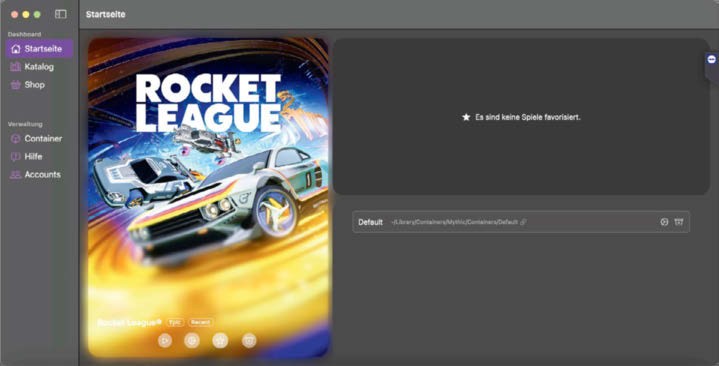Open the Accounts page
719x366 pixels.
(36, 174)
